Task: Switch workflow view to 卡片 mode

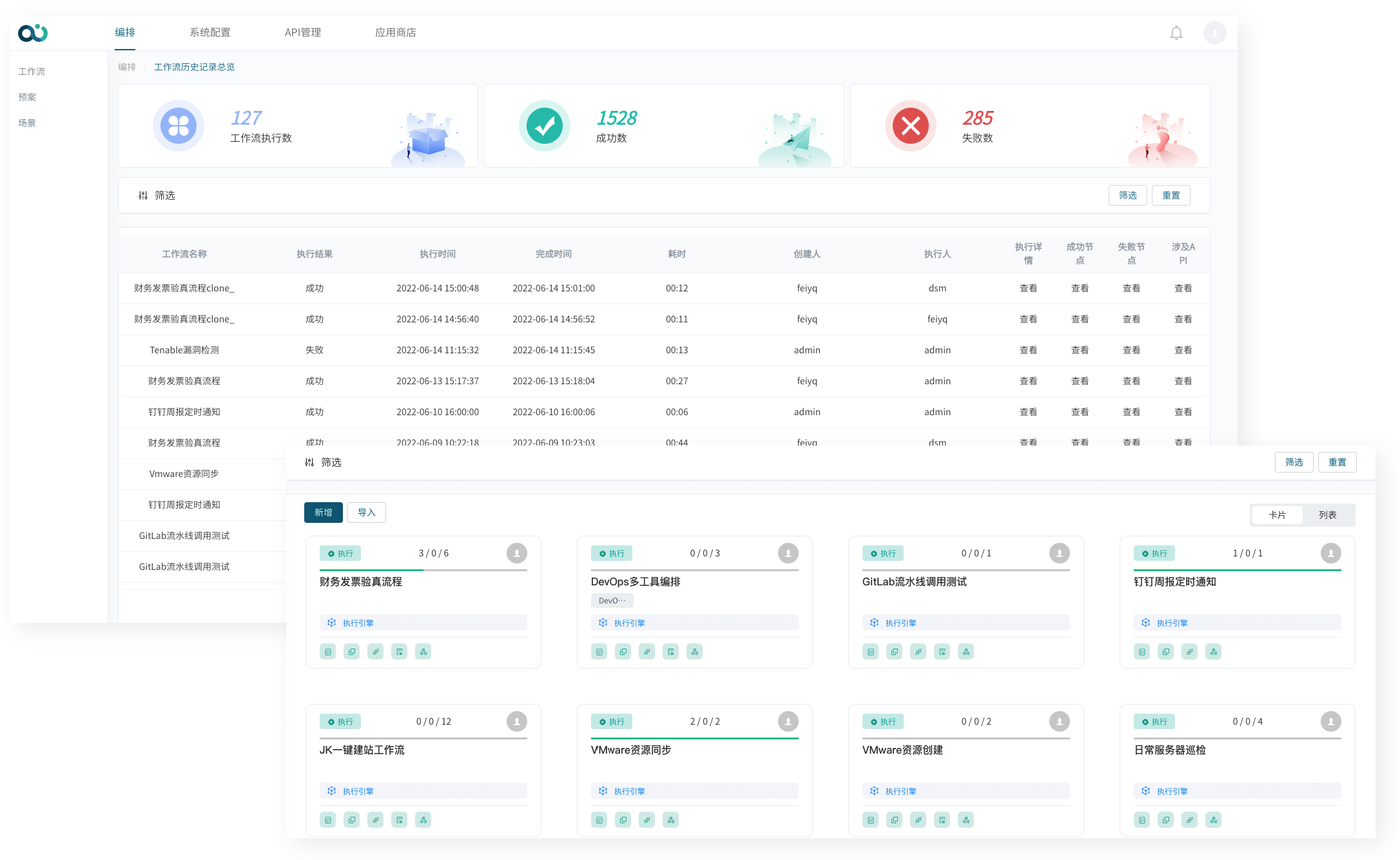Action: (1277, 515)
